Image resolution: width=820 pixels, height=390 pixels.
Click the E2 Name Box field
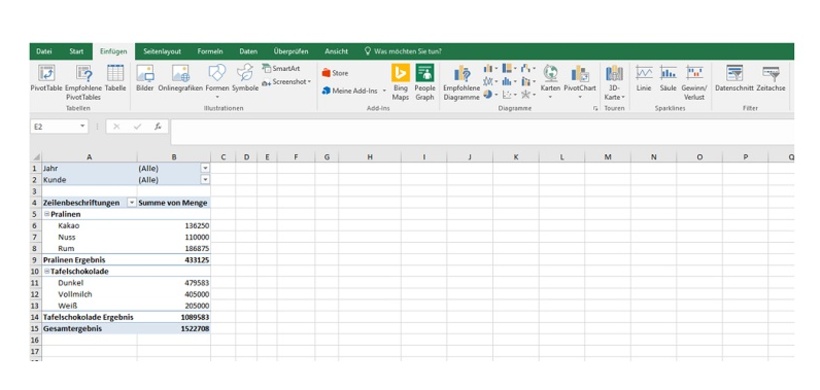(54, 127)
